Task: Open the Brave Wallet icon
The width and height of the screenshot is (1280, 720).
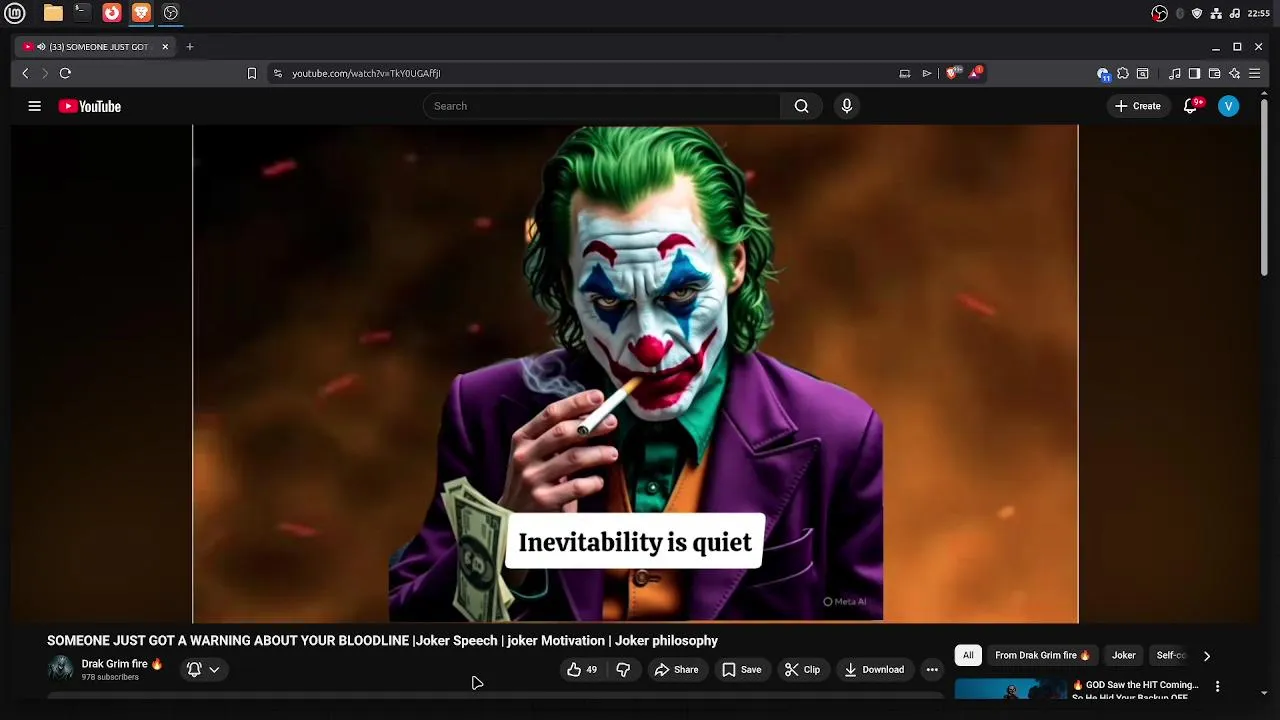Action: 1214,73
